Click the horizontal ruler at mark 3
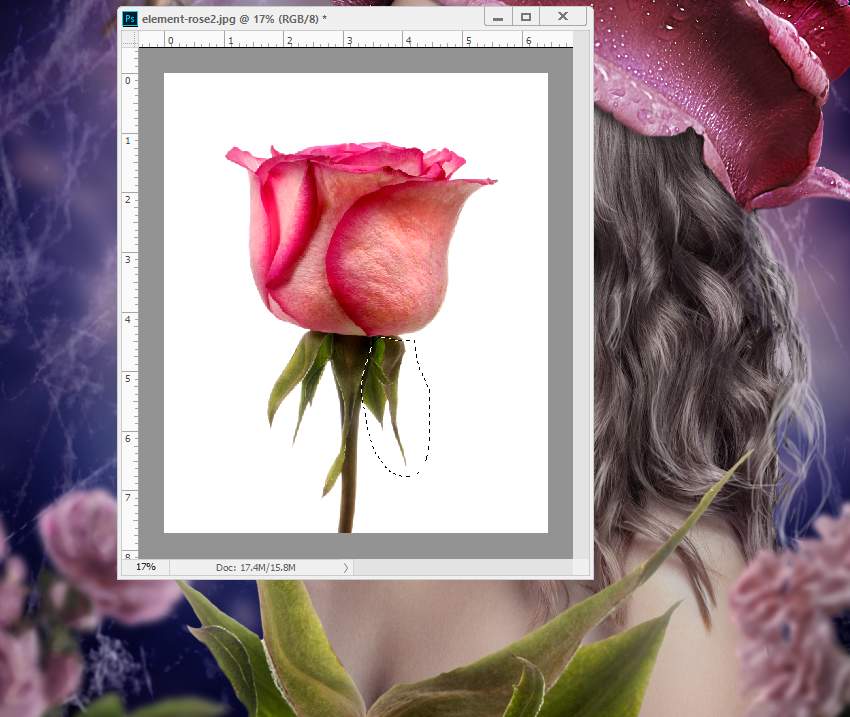This screenshot has width=850, height=717. 349,40
